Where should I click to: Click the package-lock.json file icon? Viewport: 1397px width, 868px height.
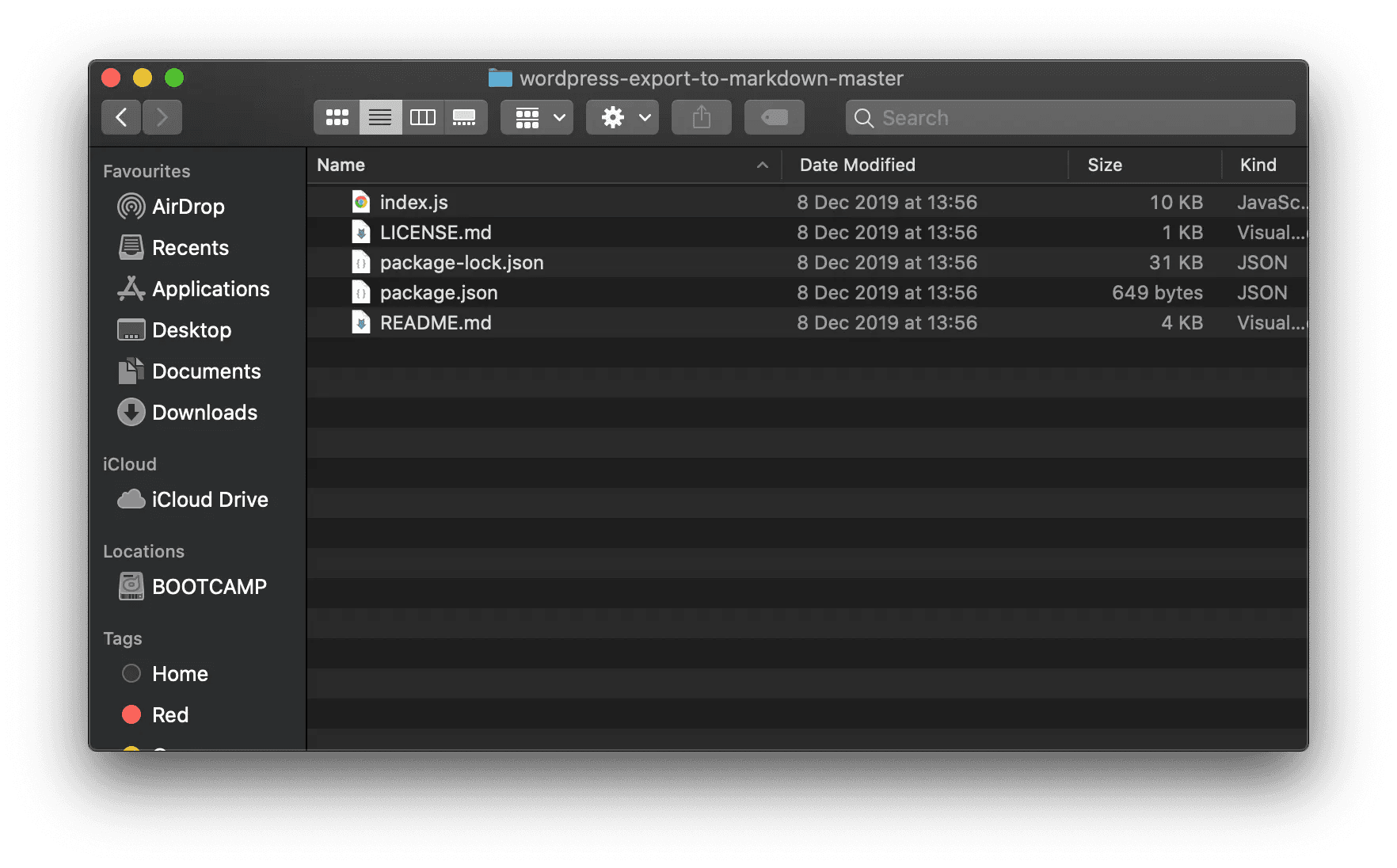pos(361,262)
